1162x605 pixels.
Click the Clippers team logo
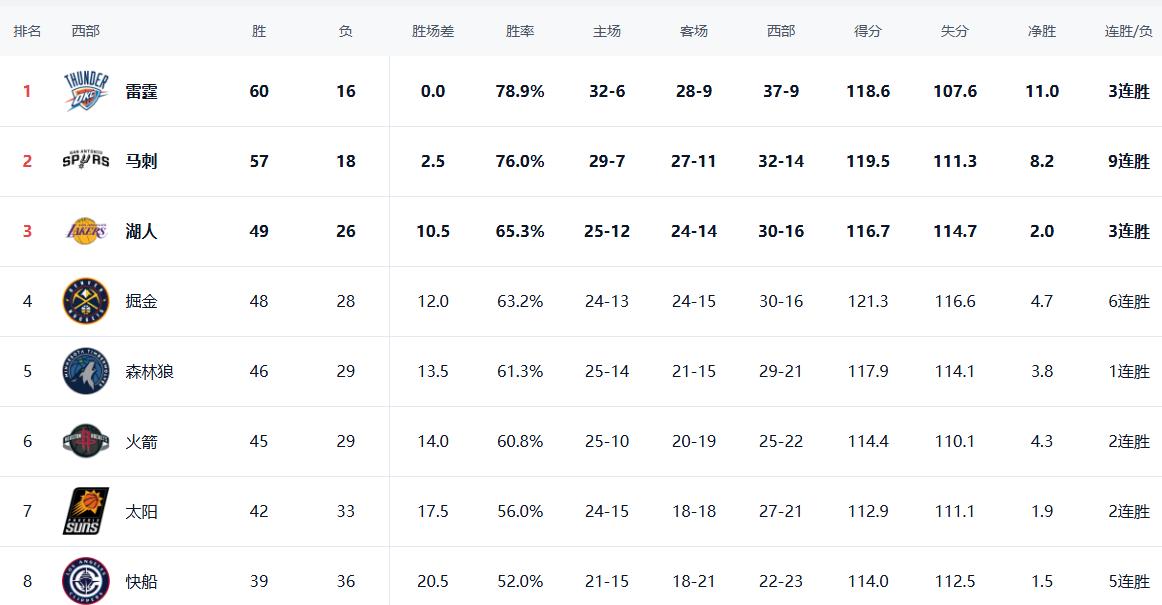click(85, 581)
